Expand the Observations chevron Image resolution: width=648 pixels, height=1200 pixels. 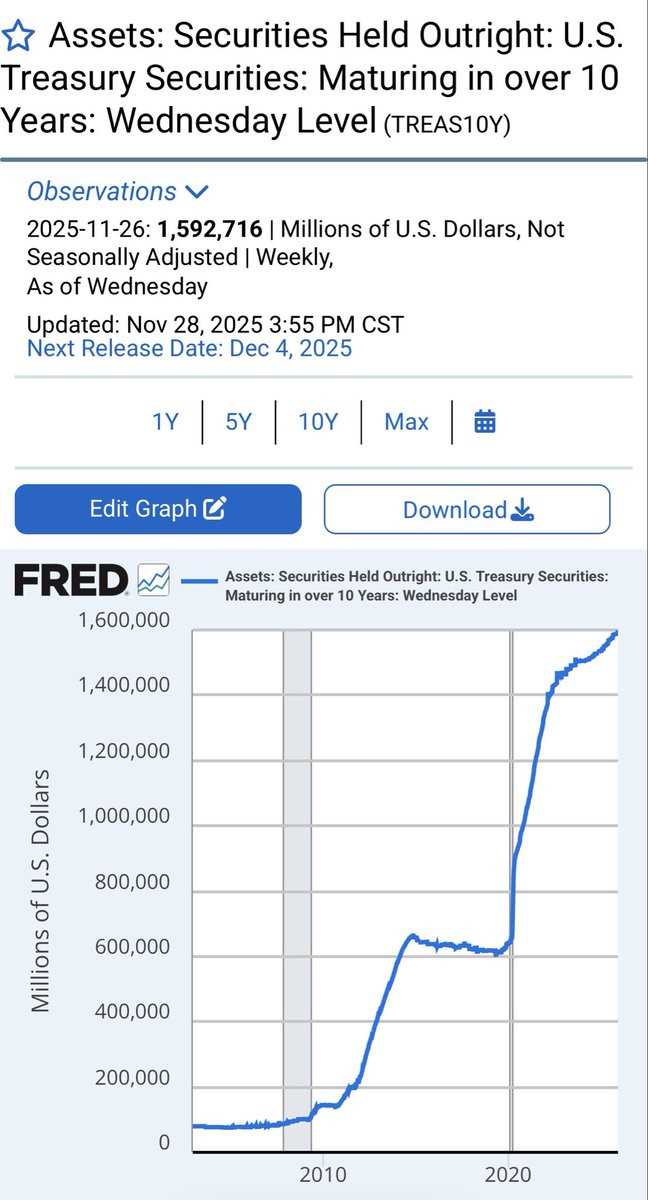point(197,191)
